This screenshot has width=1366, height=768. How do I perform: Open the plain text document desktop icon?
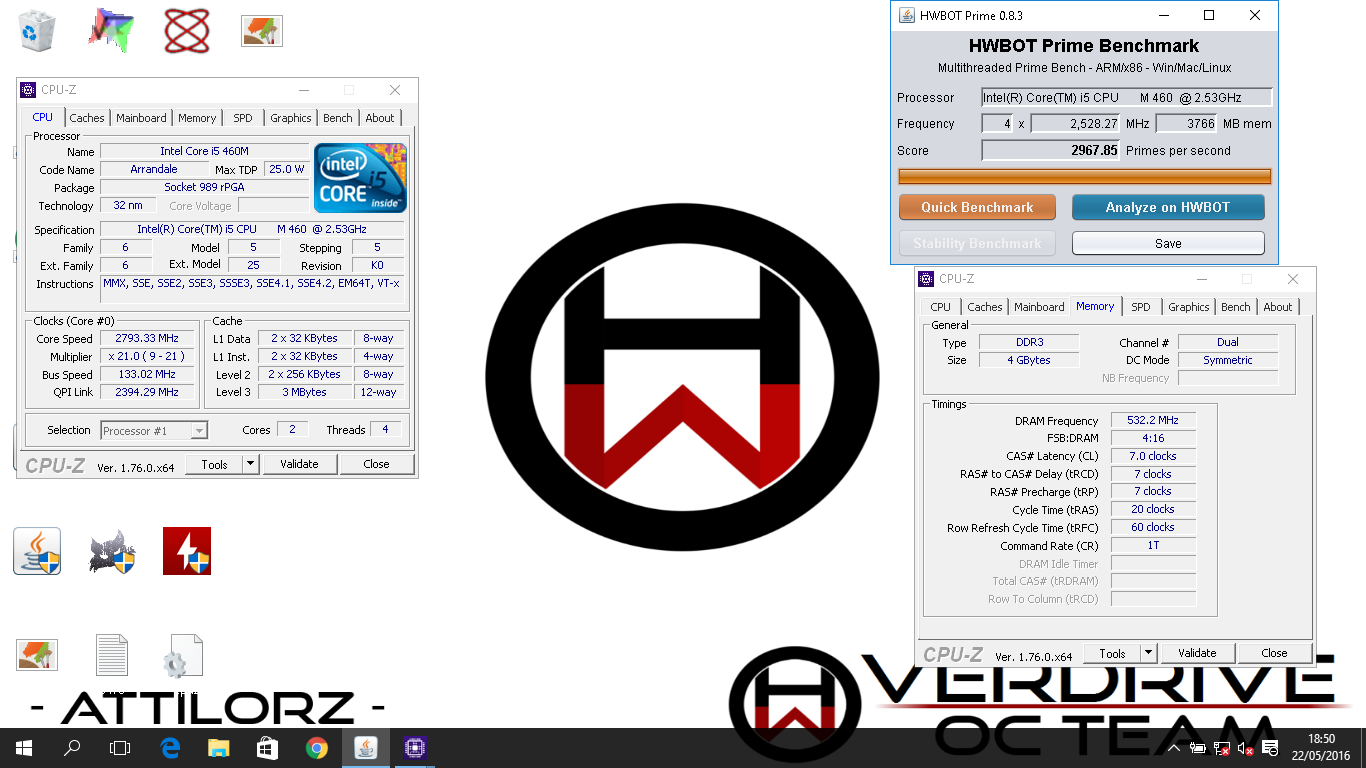pyautogui.click(x=112, y=655)
